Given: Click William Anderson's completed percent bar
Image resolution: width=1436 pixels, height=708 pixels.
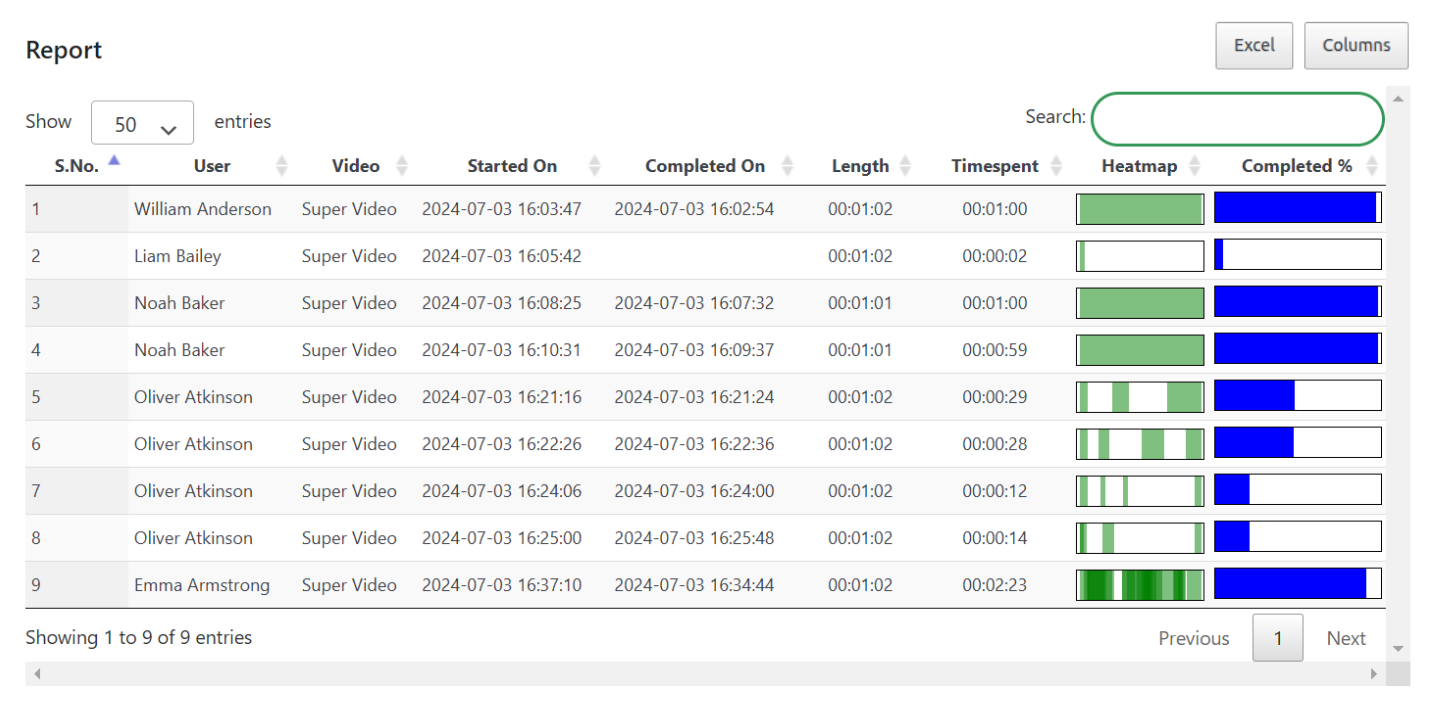Looking at the screenshot, I should 1297,208.
